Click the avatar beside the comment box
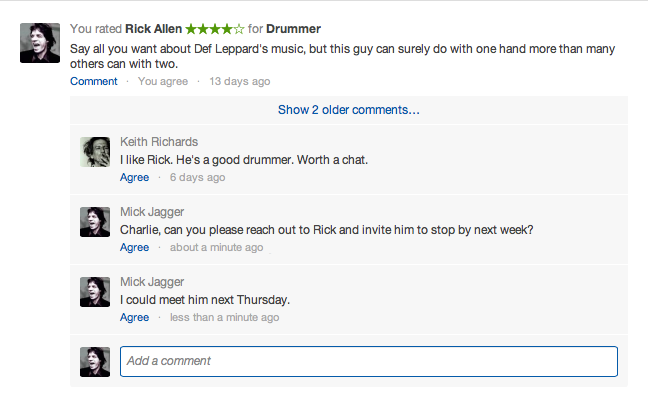This screenshot has width=648, height=413. [x=95, y=362]
